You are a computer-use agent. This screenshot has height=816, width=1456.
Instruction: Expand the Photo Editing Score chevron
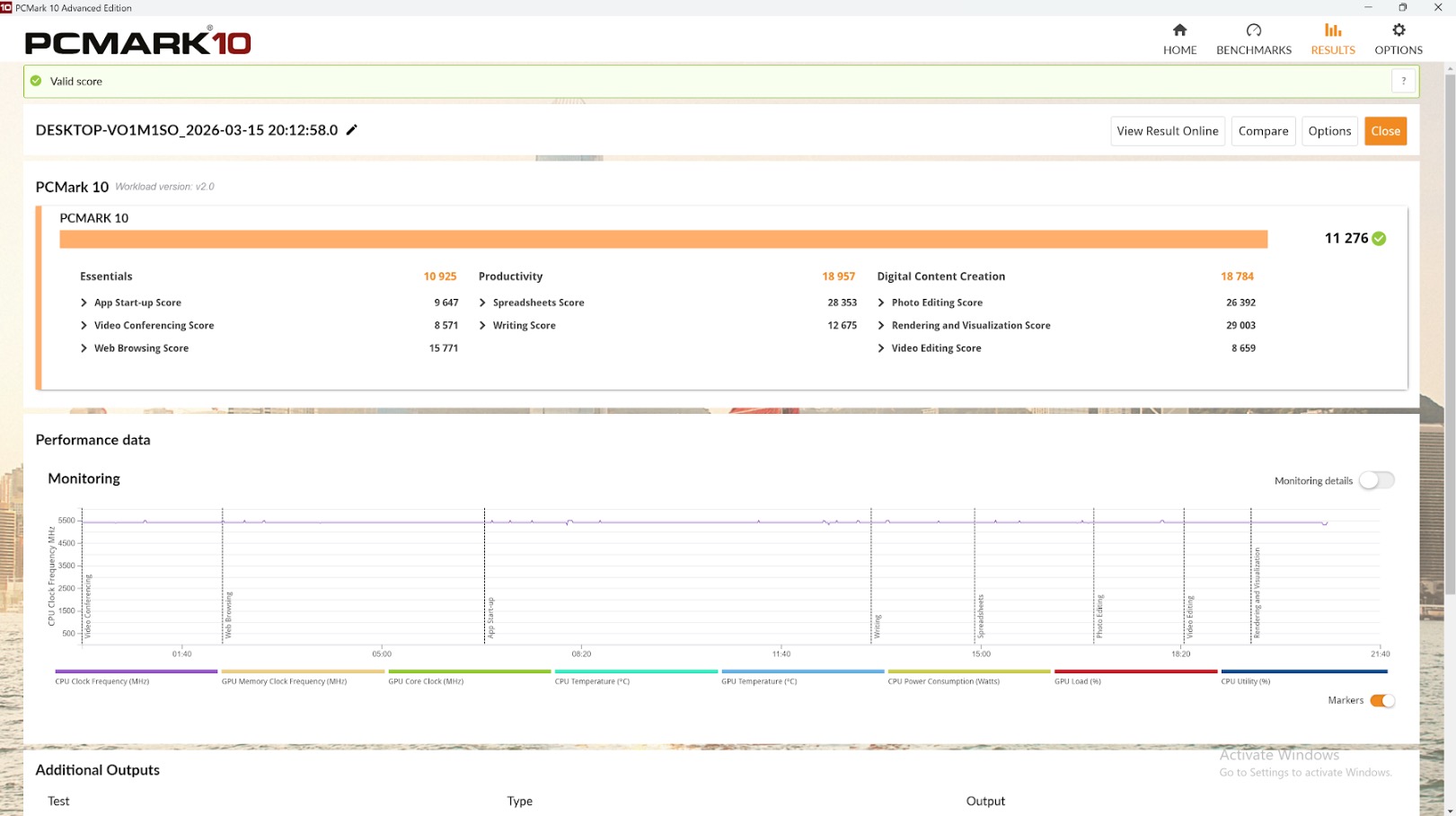(881, 303)
